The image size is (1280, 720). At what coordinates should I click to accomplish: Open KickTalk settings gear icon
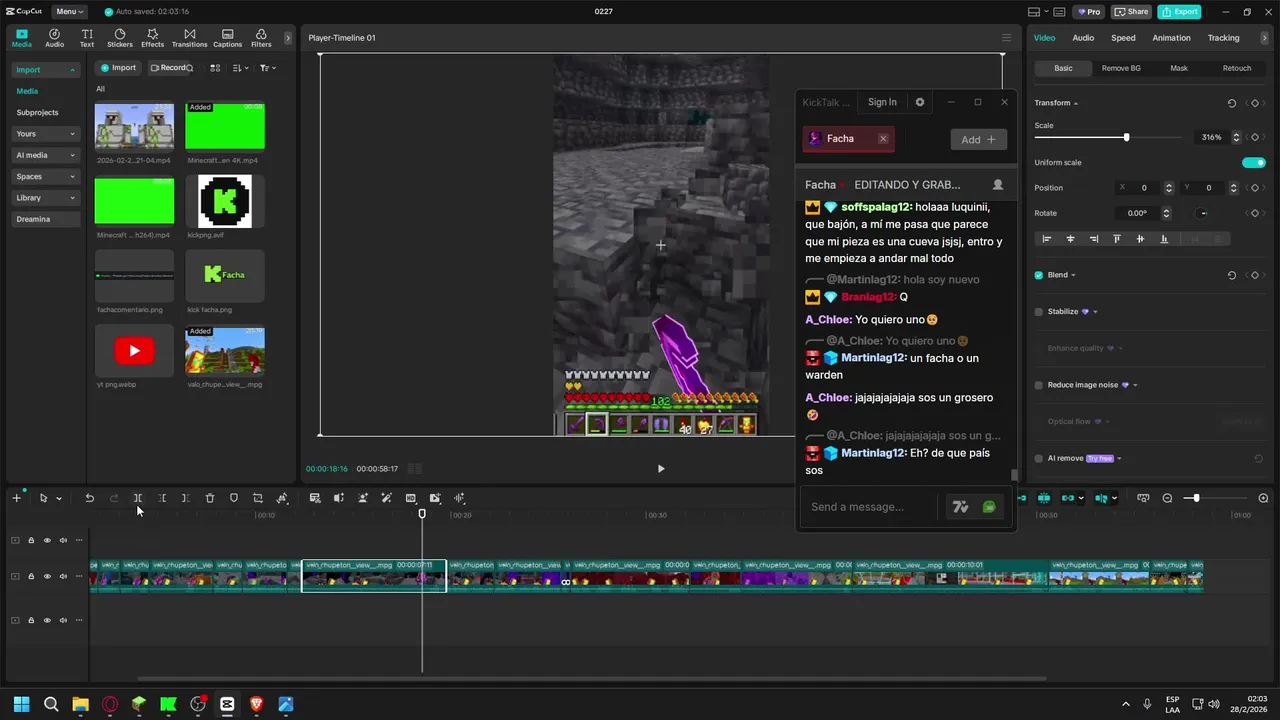(x=920, y=102)
